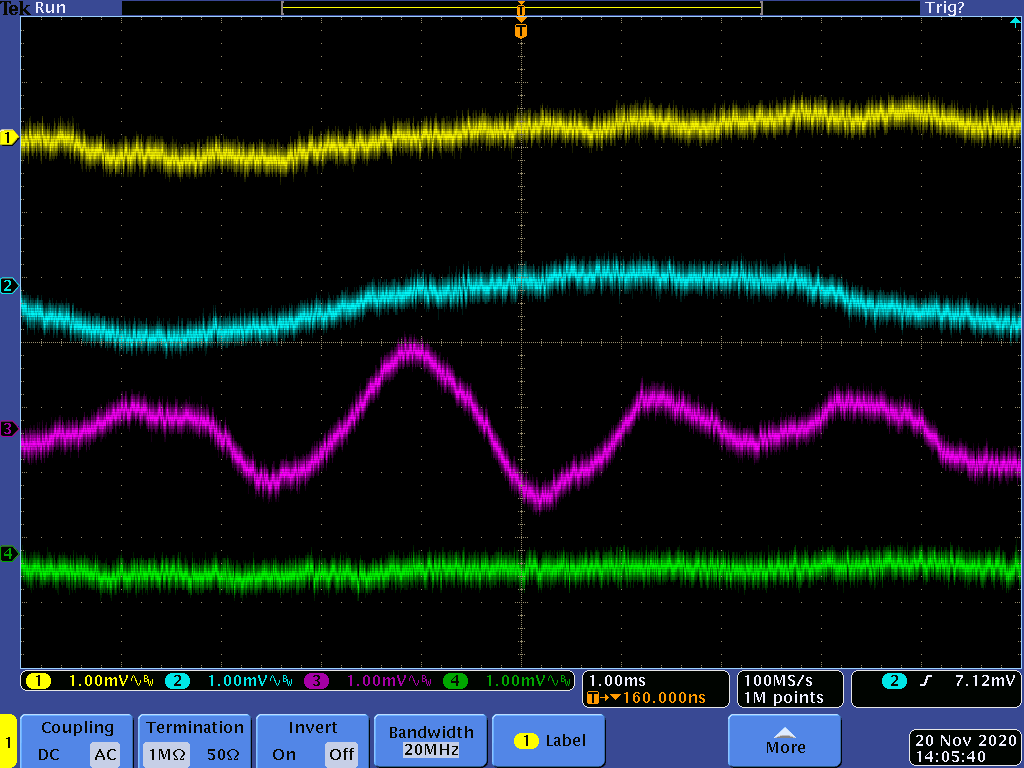Viewport: 1024px width, 768px height.
Task: Open the channel 1 Label menu
Action: [x=550, y=741]
